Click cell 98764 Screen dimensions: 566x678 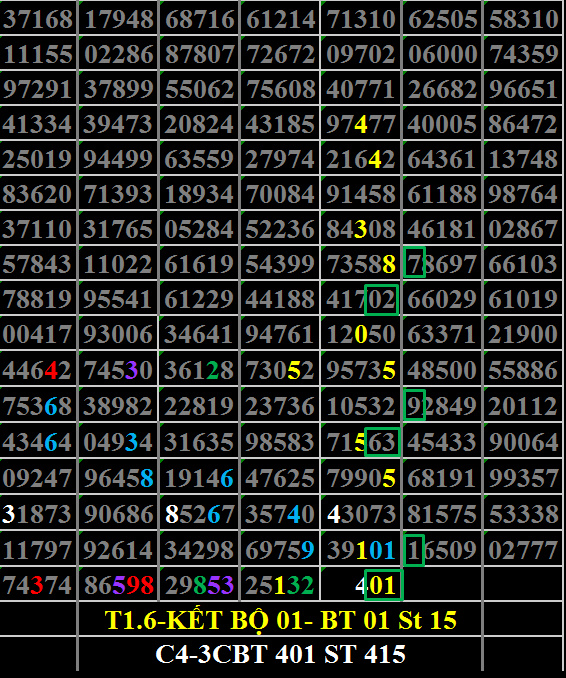coord(524,193)
